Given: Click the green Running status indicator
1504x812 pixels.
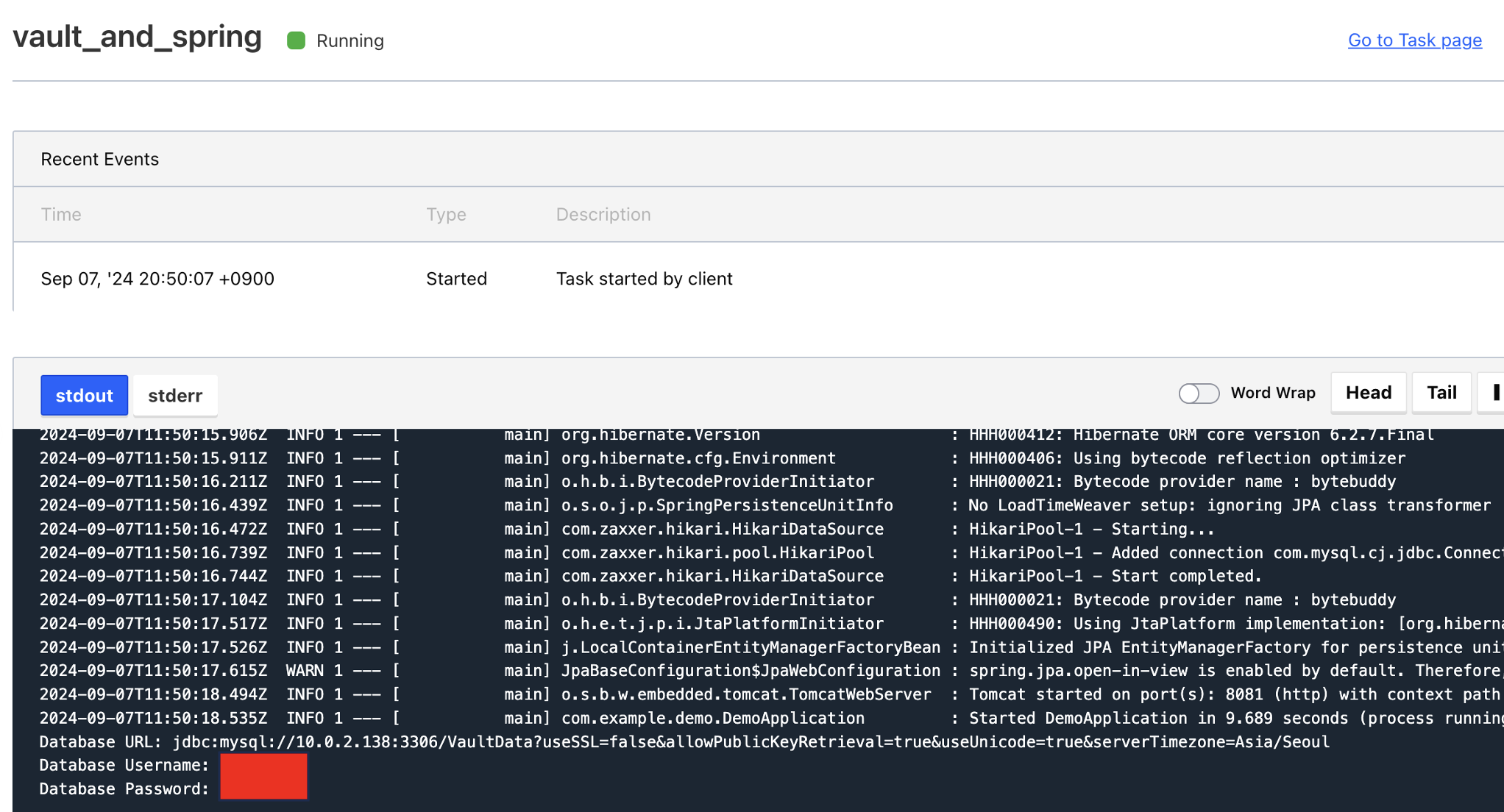Looking at the screenshot, I should (296, 40).
